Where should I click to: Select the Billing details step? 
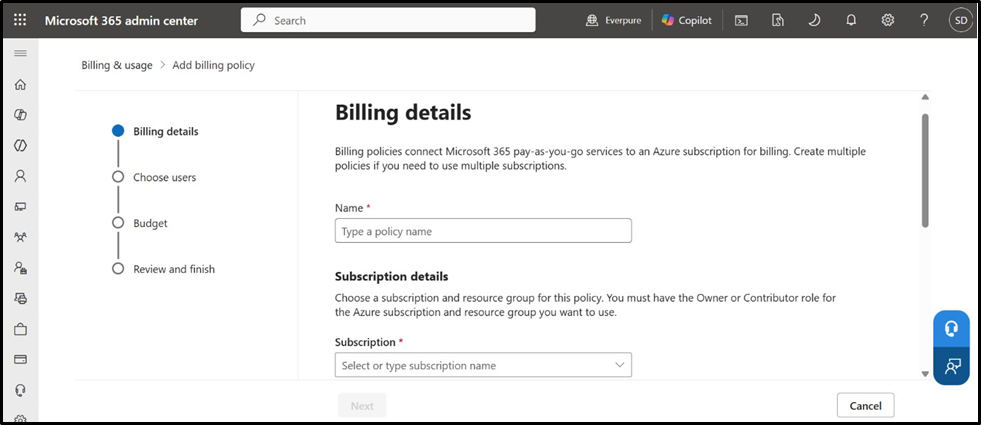pyautogui.click(x=155, y=131)
